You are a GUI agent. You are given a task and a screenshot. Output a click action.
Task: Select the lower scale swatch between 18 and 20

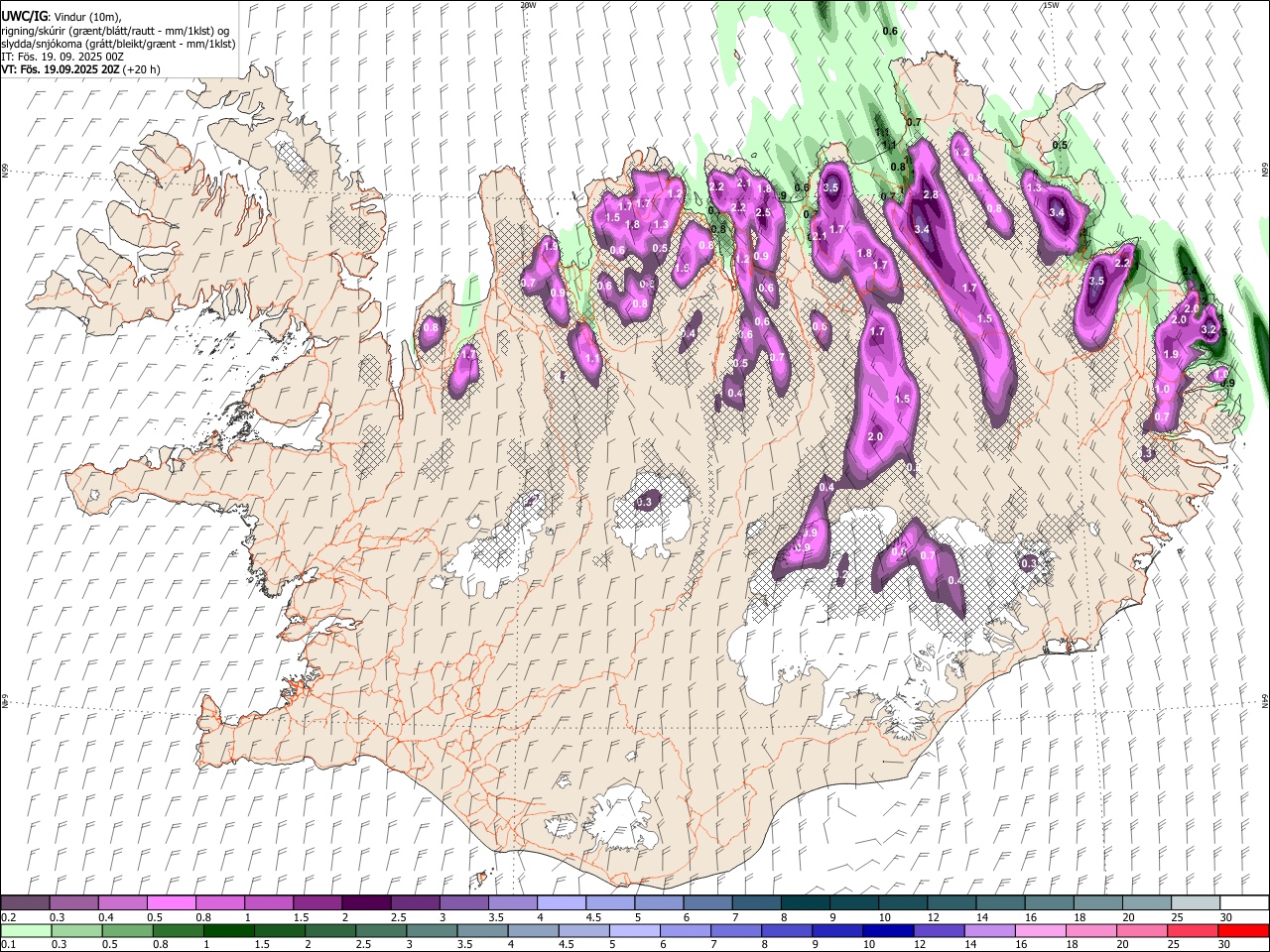[1089, 930]
